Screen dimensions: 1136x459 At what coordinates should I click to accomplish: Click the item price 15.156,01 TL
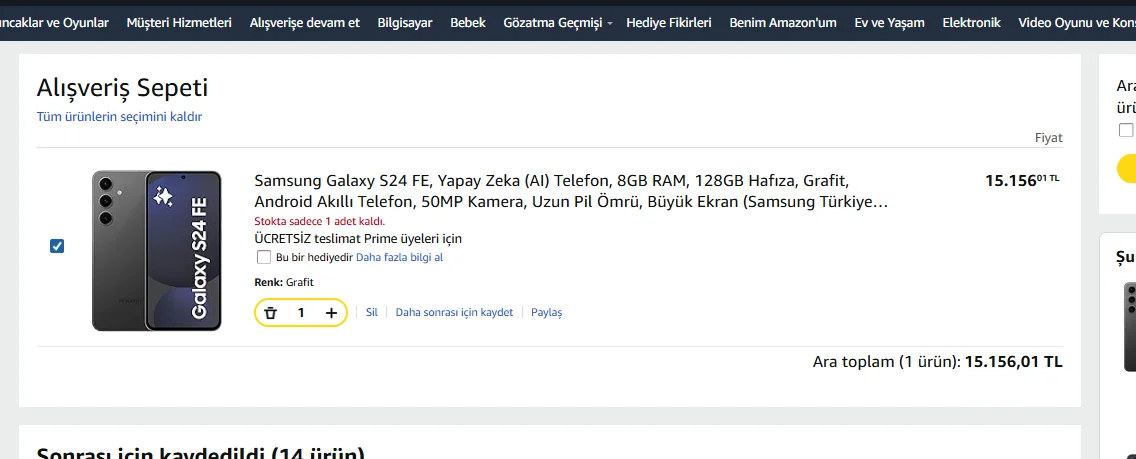pos(1022,180)
